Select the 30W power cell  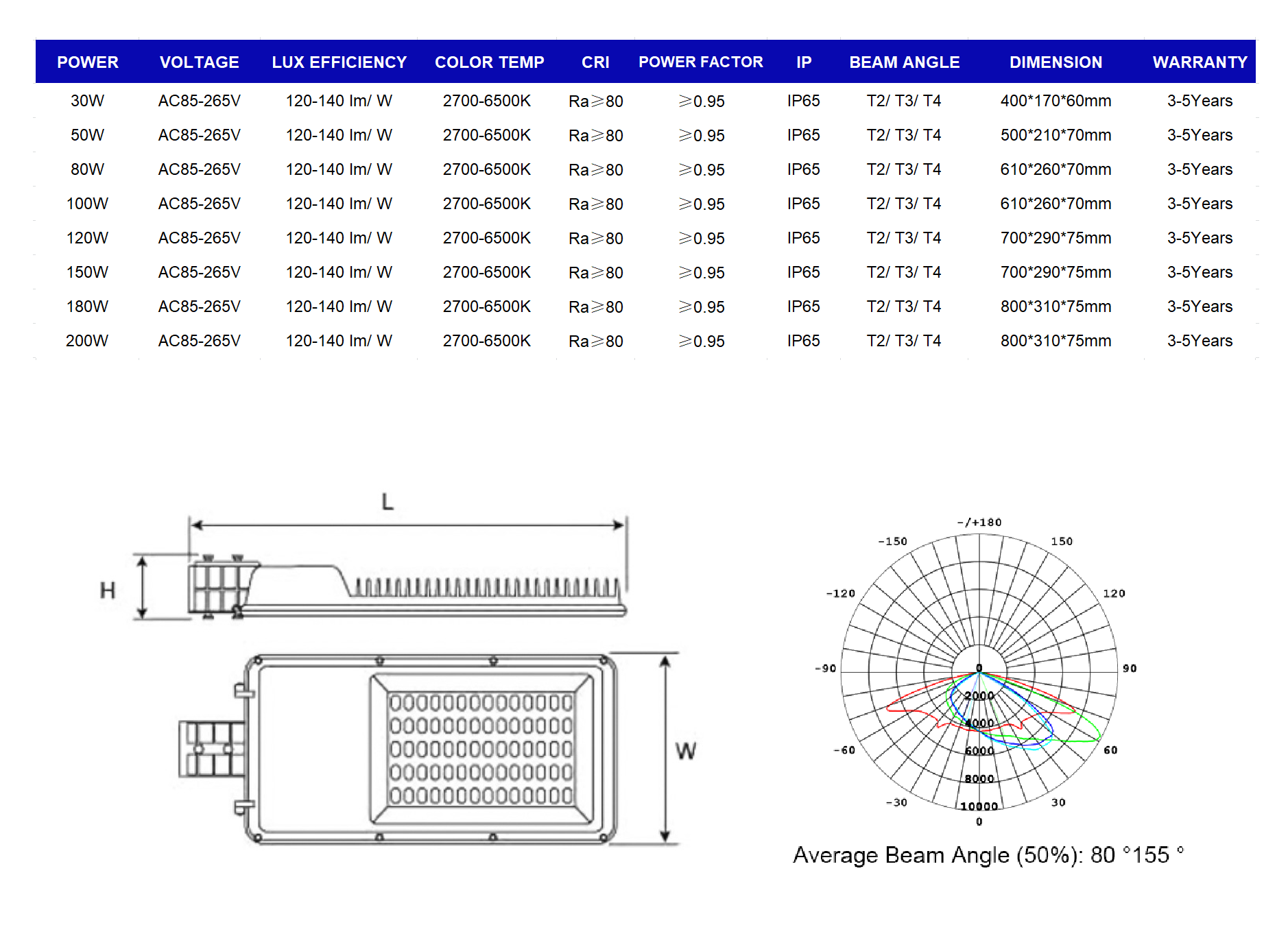tap(87, 101)
